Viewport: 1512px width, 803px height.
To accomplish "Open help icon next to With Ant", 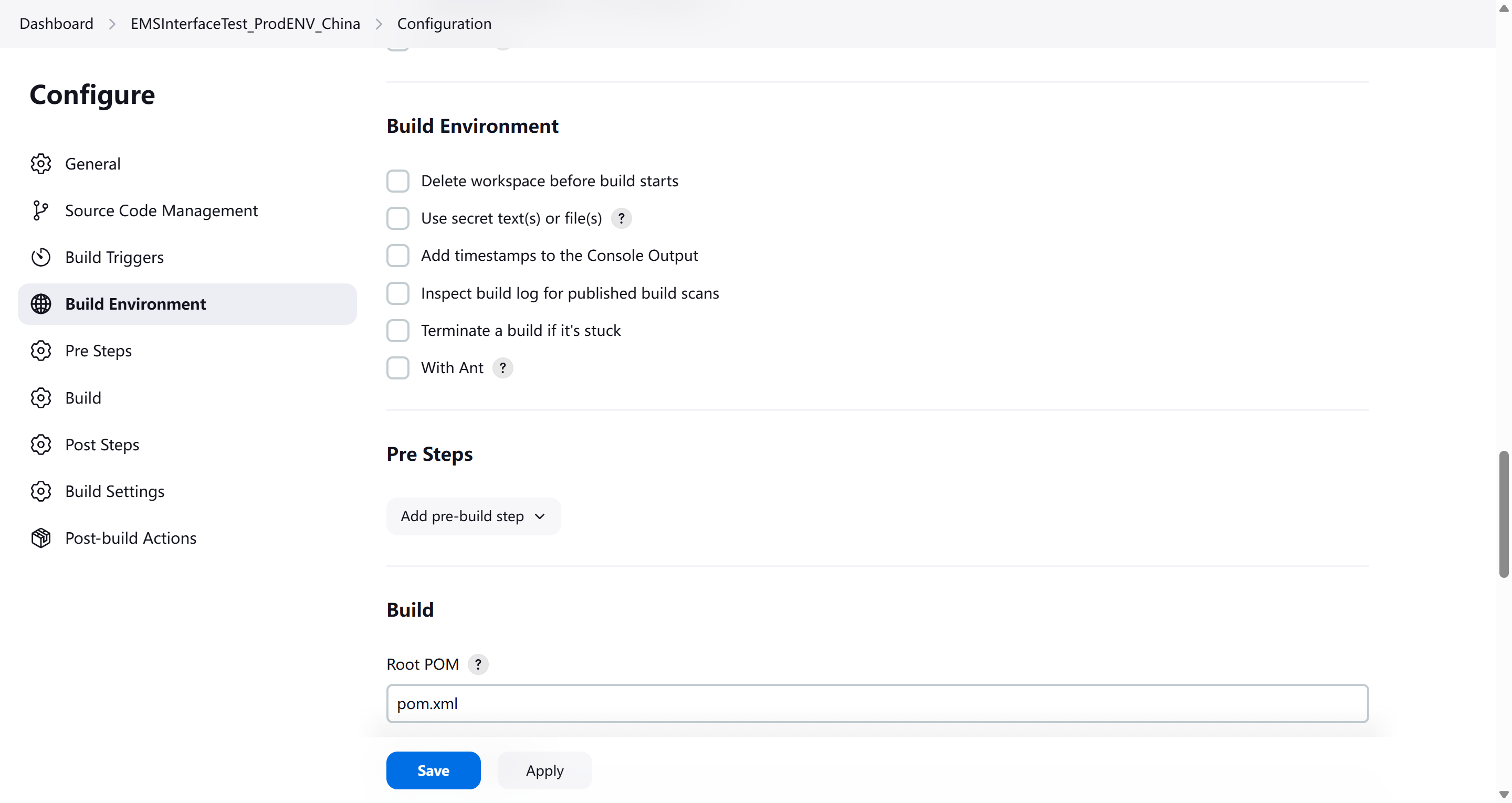I will pyautogui.click(x=502, y=368).
